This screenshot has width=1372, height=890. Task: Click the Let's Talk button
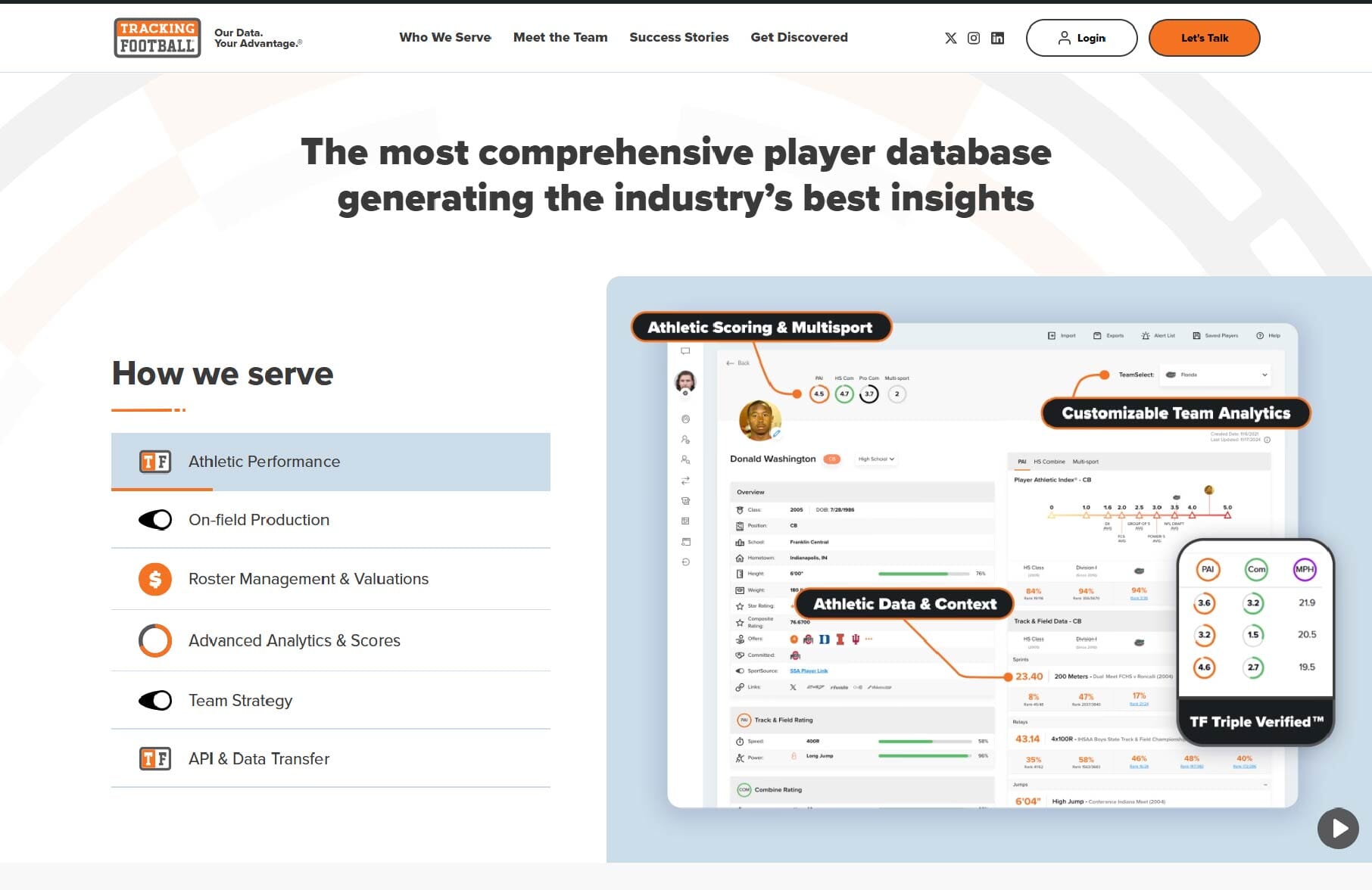[x=1204, y=37]
